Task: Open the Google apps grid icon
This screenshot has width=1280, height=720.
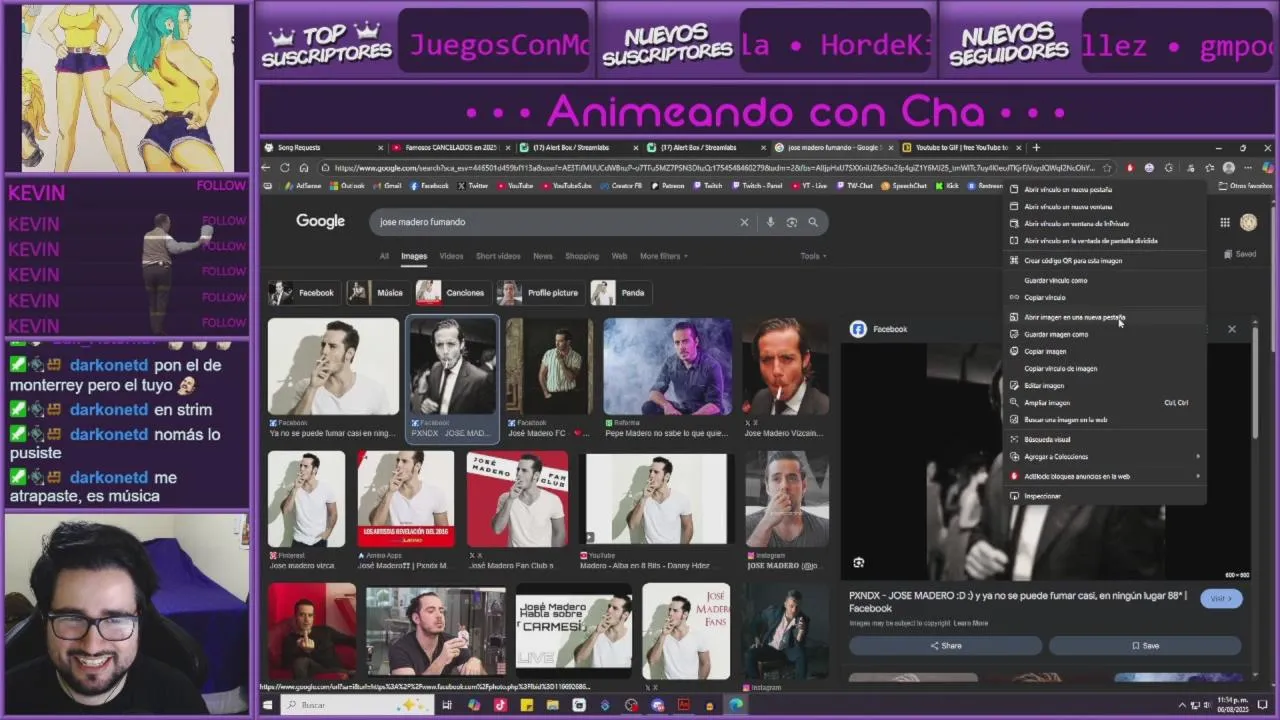Action: coord(1225,222)
